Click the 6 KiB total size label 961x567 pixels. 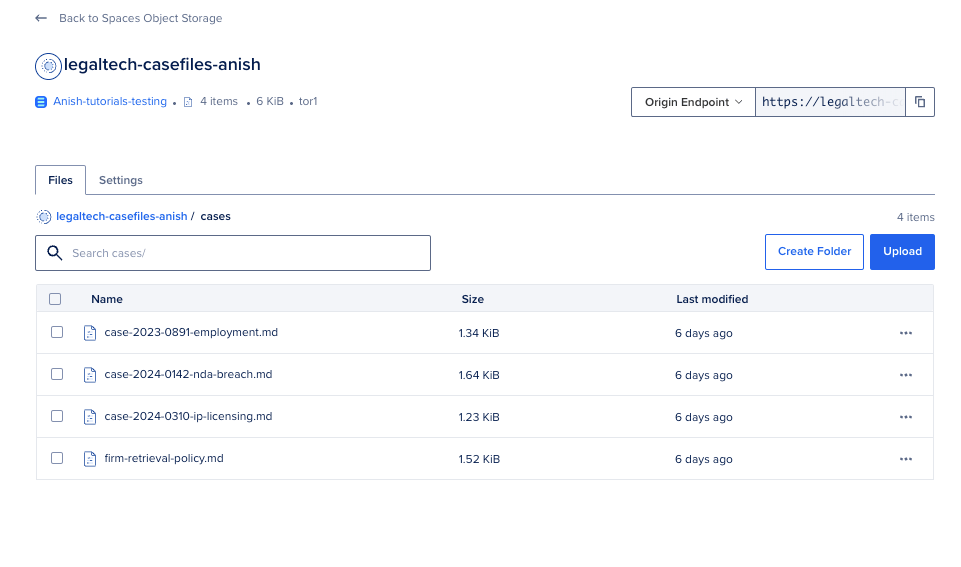tap(270, 101)
